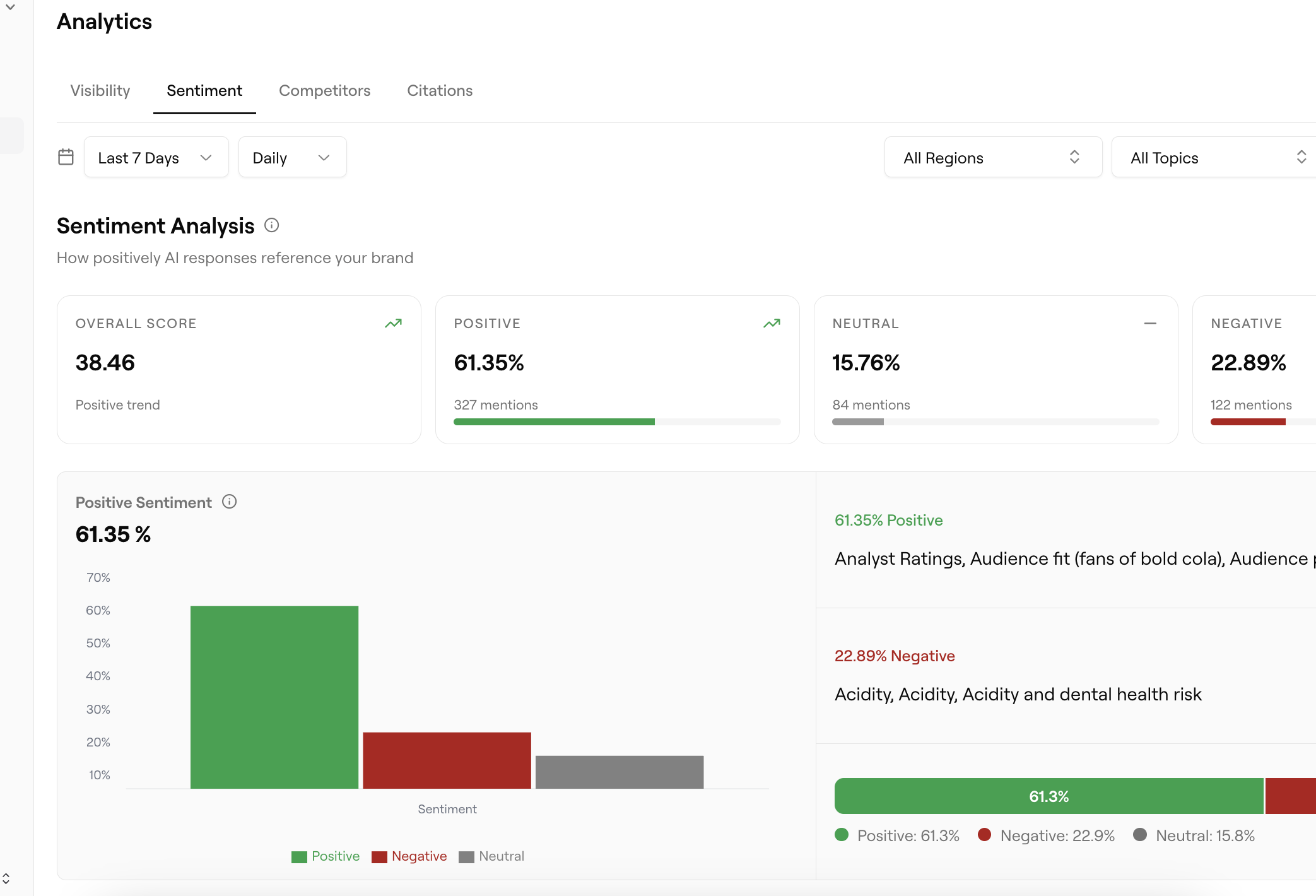
Task: Switch to the Visibility tab
Action: [100, 91]
